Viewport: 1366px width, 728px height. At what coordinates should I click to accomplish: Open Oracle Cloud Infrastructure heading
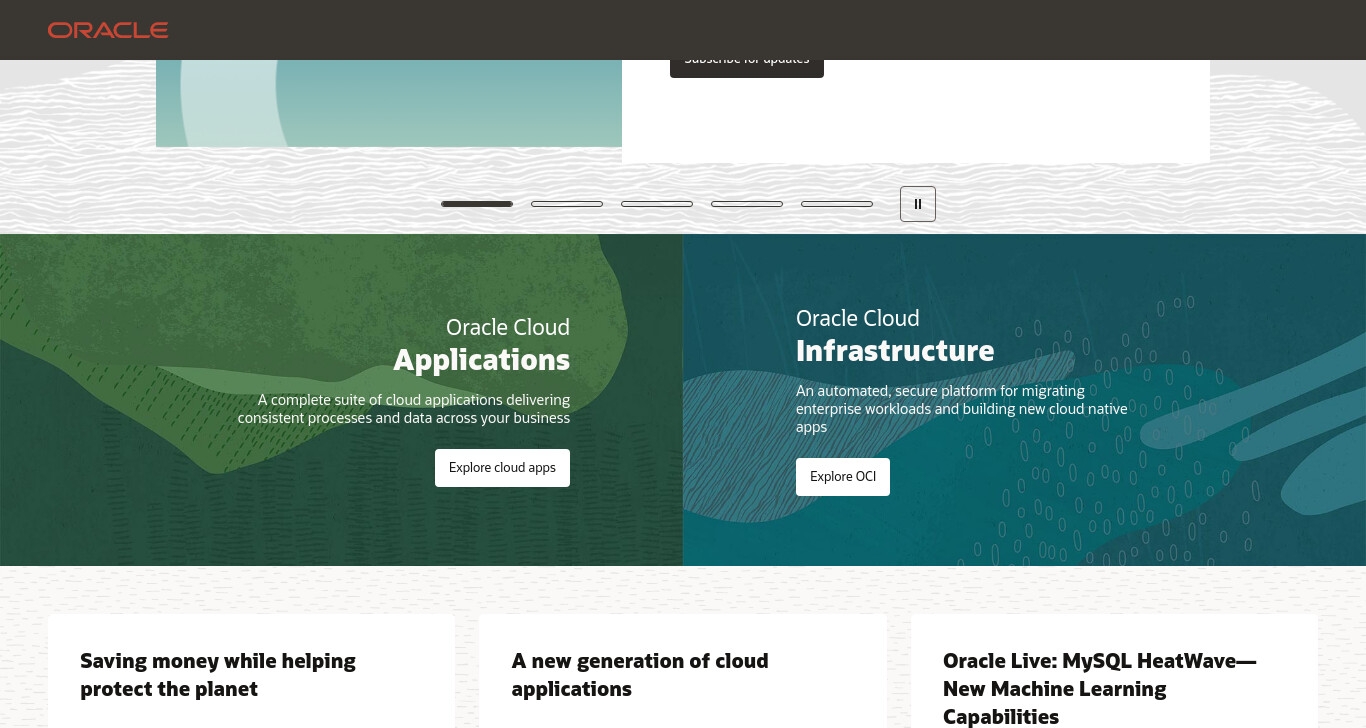(895, 335)
